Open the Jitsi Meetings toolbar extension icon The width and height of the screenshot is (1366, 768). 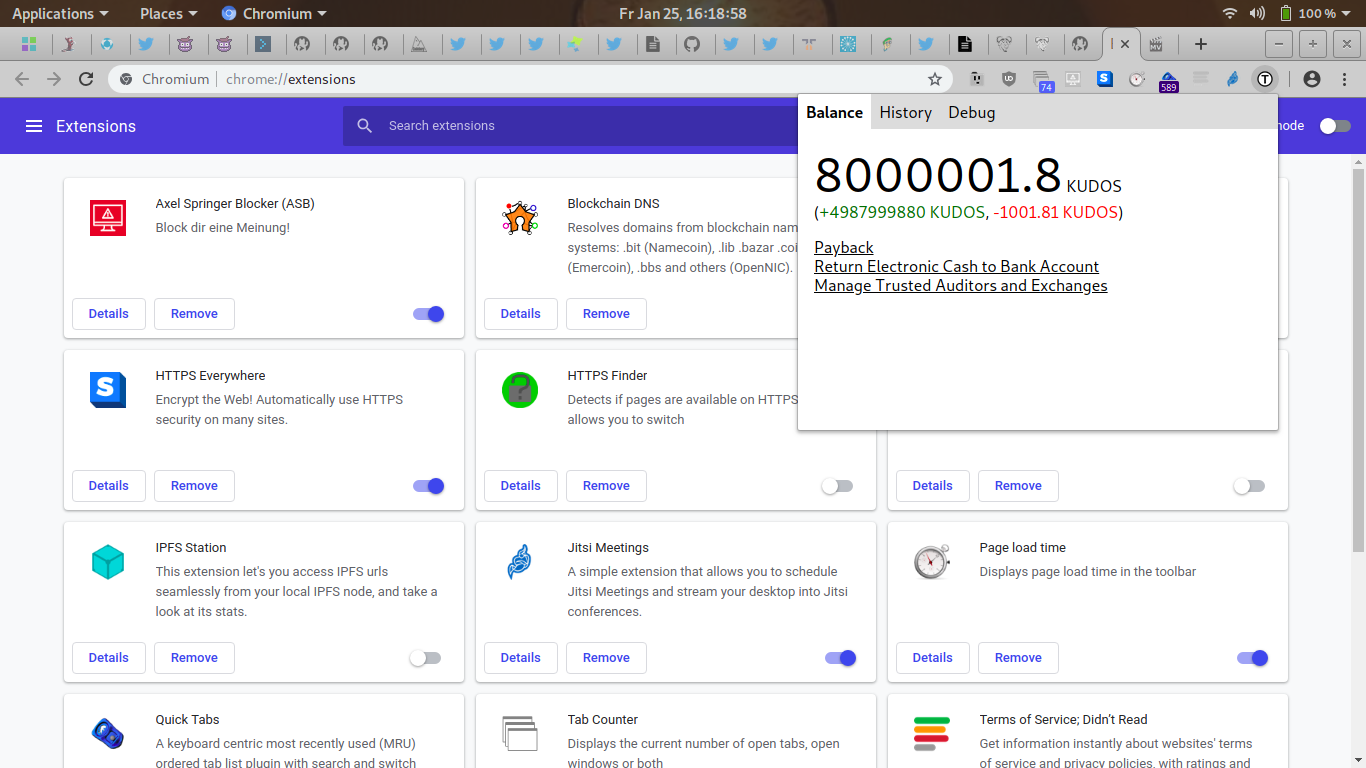pyautogui.click(x=1233, y=79)
